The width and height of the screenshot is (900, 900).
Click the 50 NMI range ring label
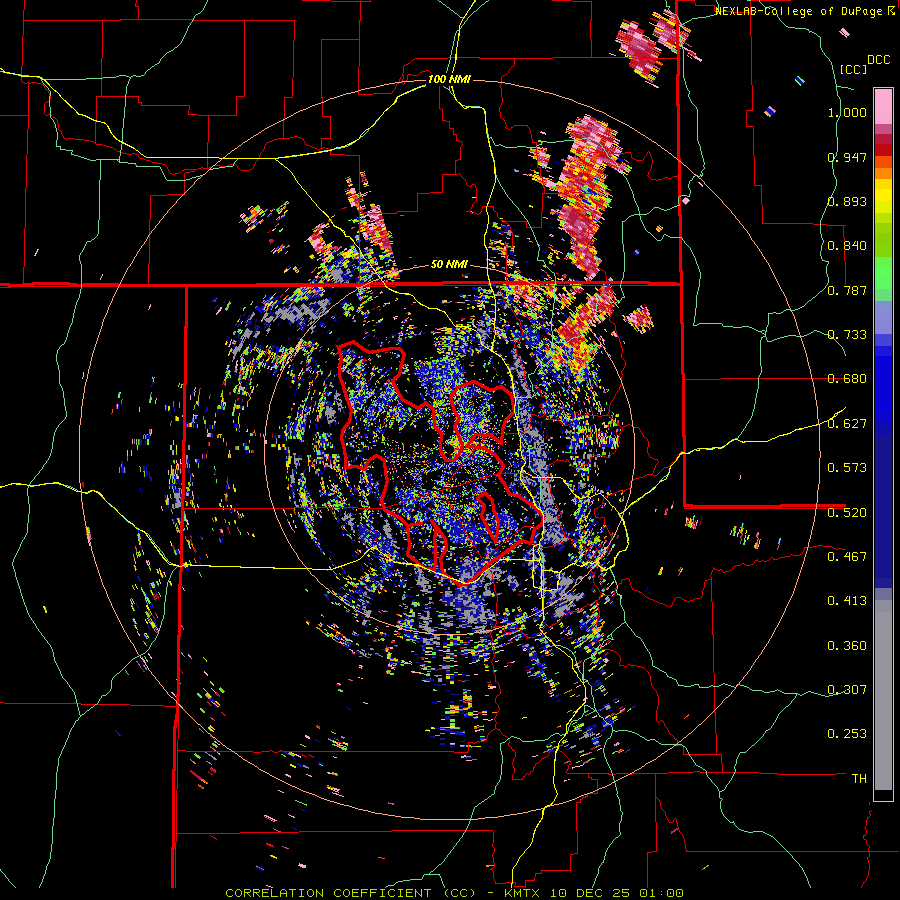449,265
